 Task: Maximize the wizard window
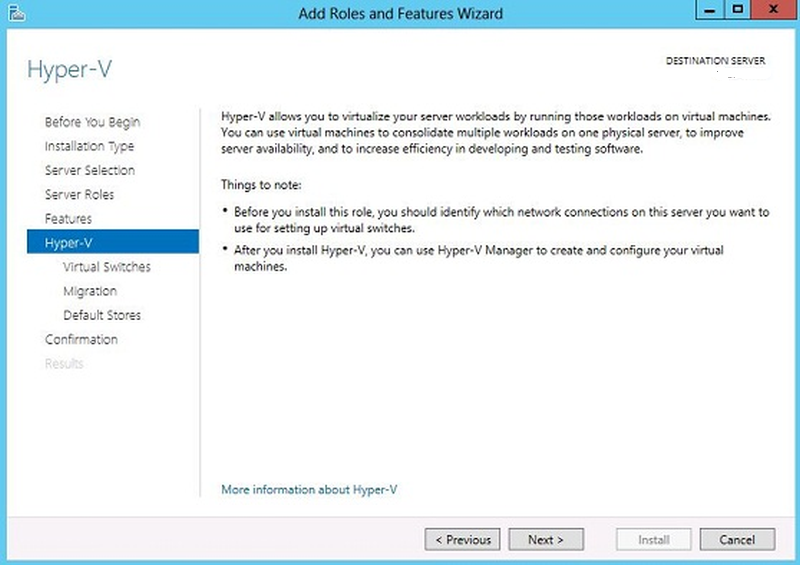point(737,10)
